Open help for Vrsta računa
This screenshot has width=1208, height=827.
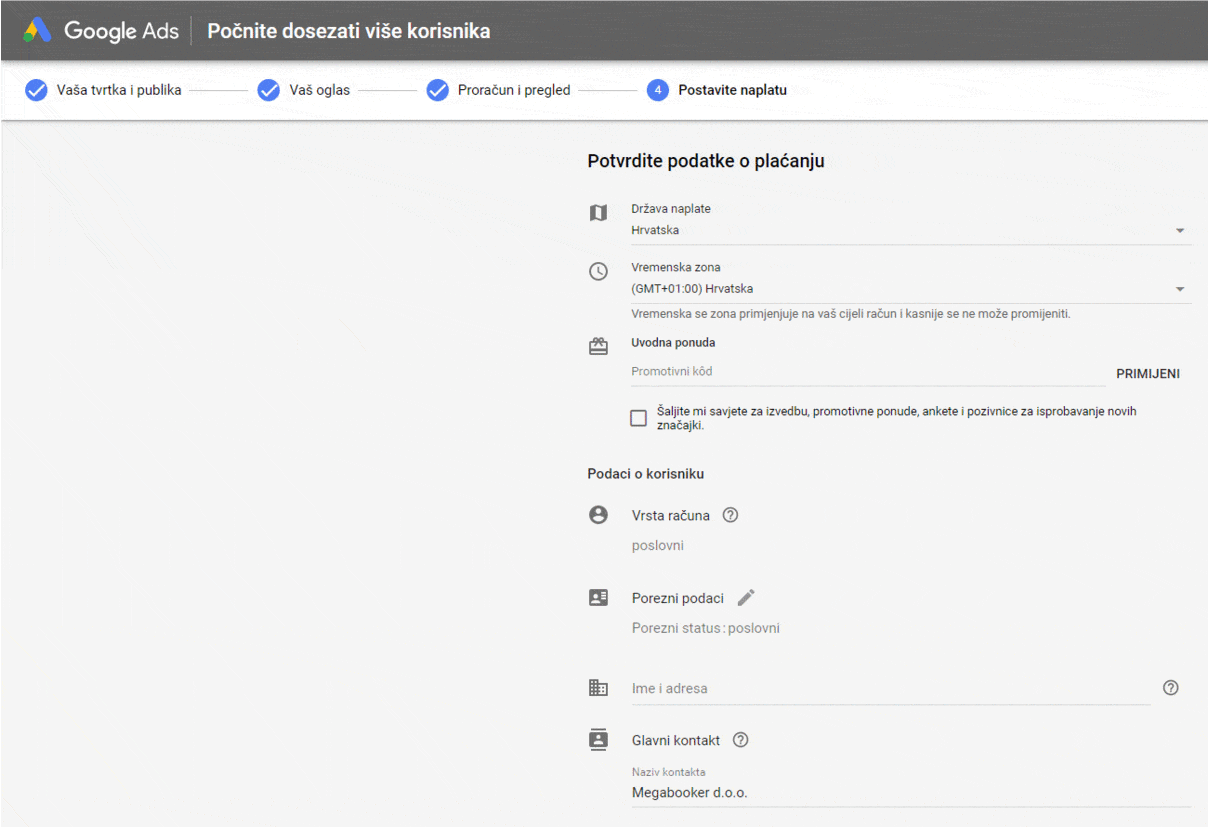tap(730, 515)
